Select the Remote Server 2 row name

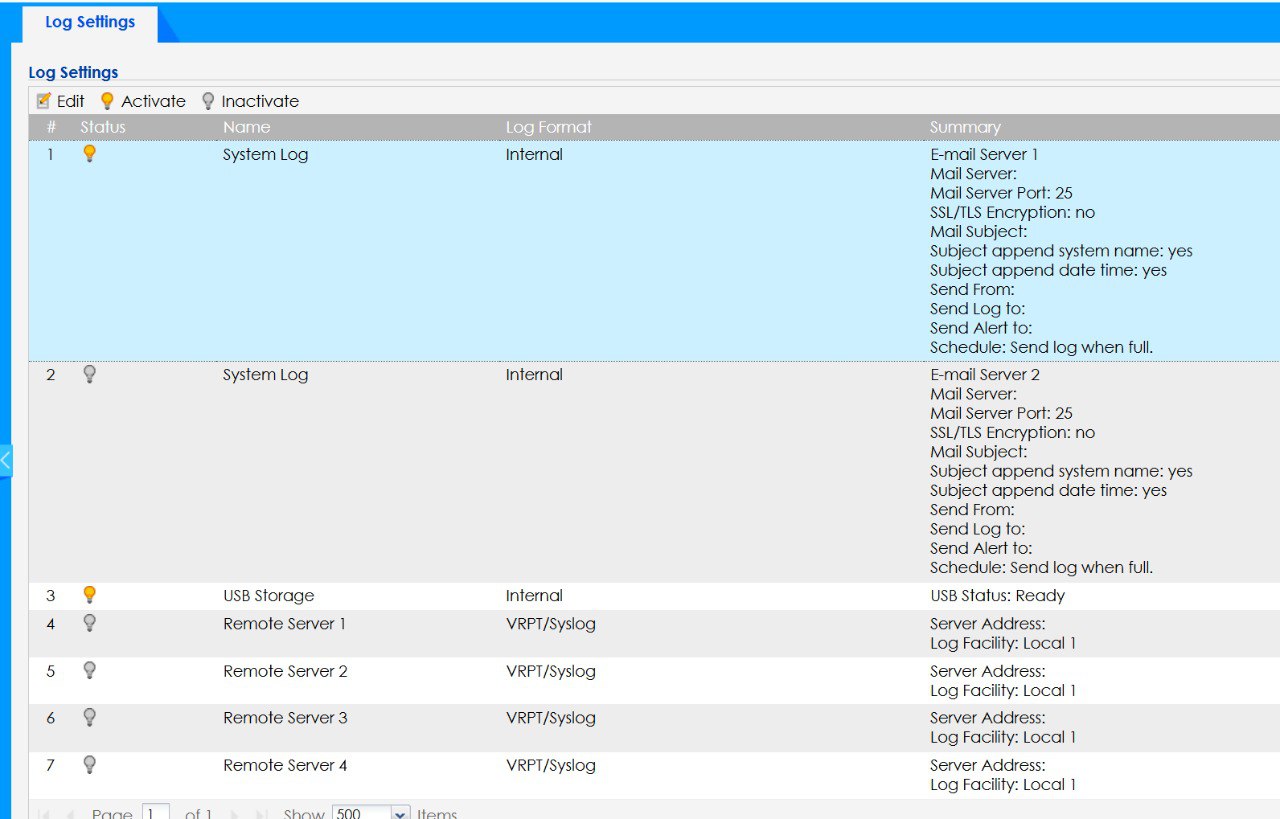[x=285, y=670]
